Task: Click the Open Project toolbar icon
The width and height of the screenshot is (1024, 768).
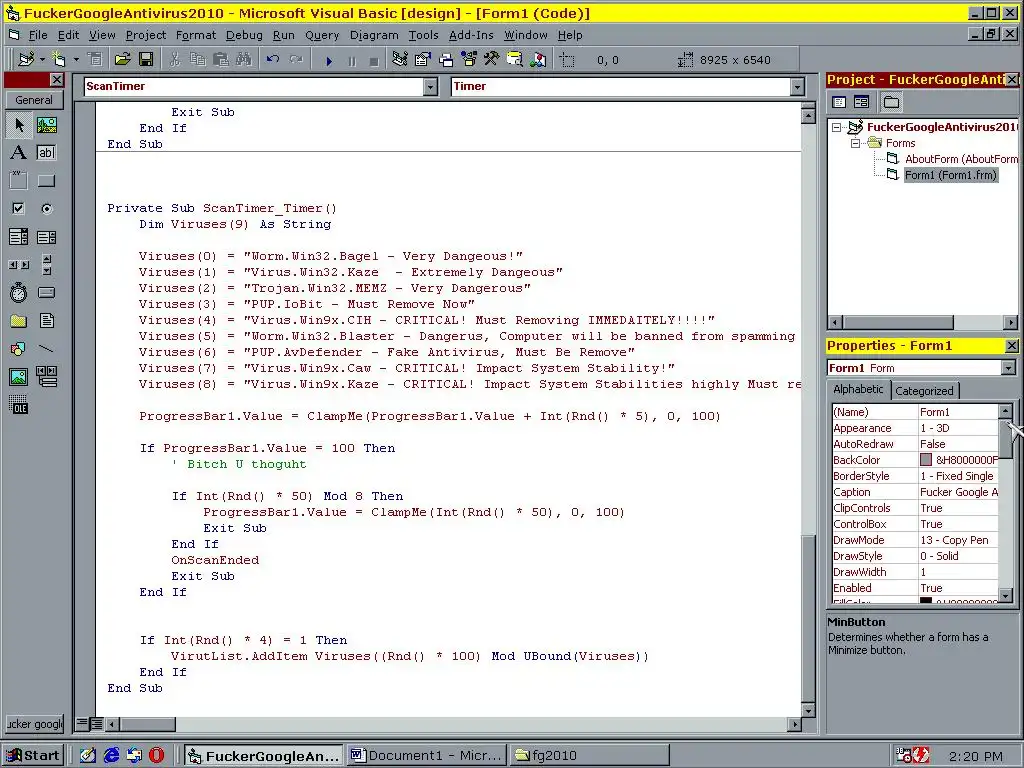Action: click(x=122, y=60)
